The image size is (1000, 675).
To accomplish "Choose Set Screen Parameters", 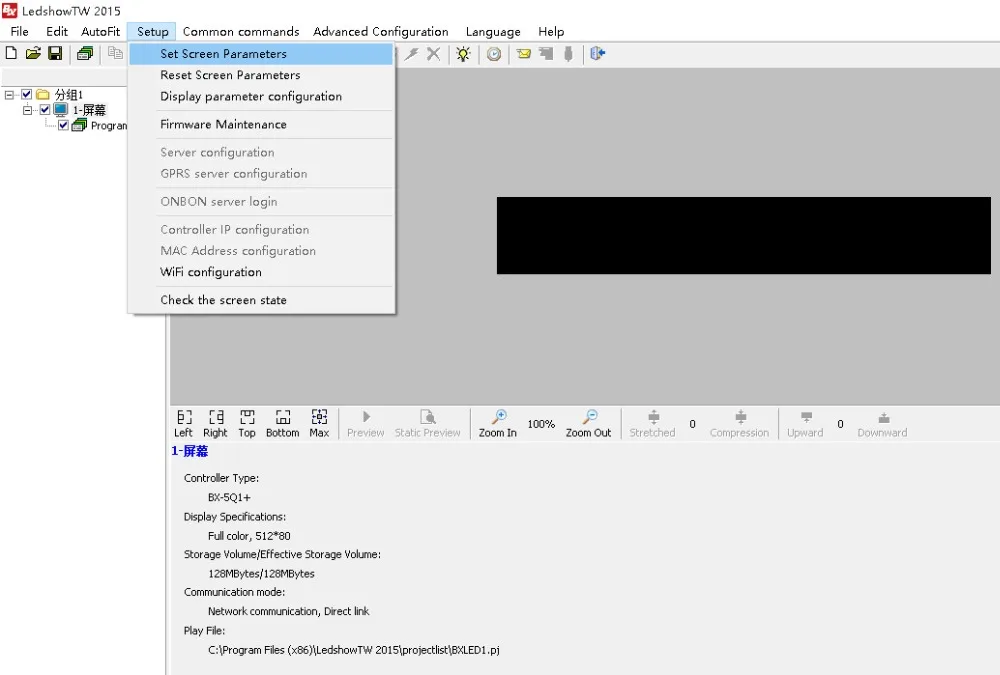I will tap(261, 54).
